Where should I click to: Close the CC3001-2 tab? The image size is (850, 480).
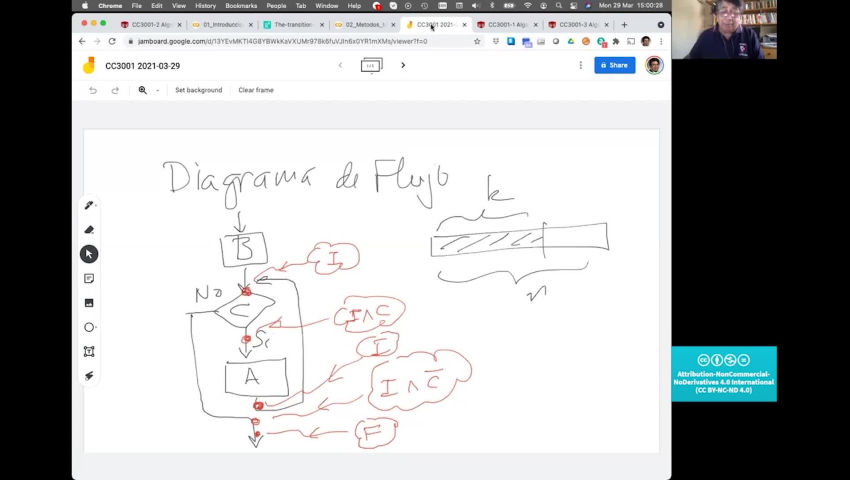(179, 24)
